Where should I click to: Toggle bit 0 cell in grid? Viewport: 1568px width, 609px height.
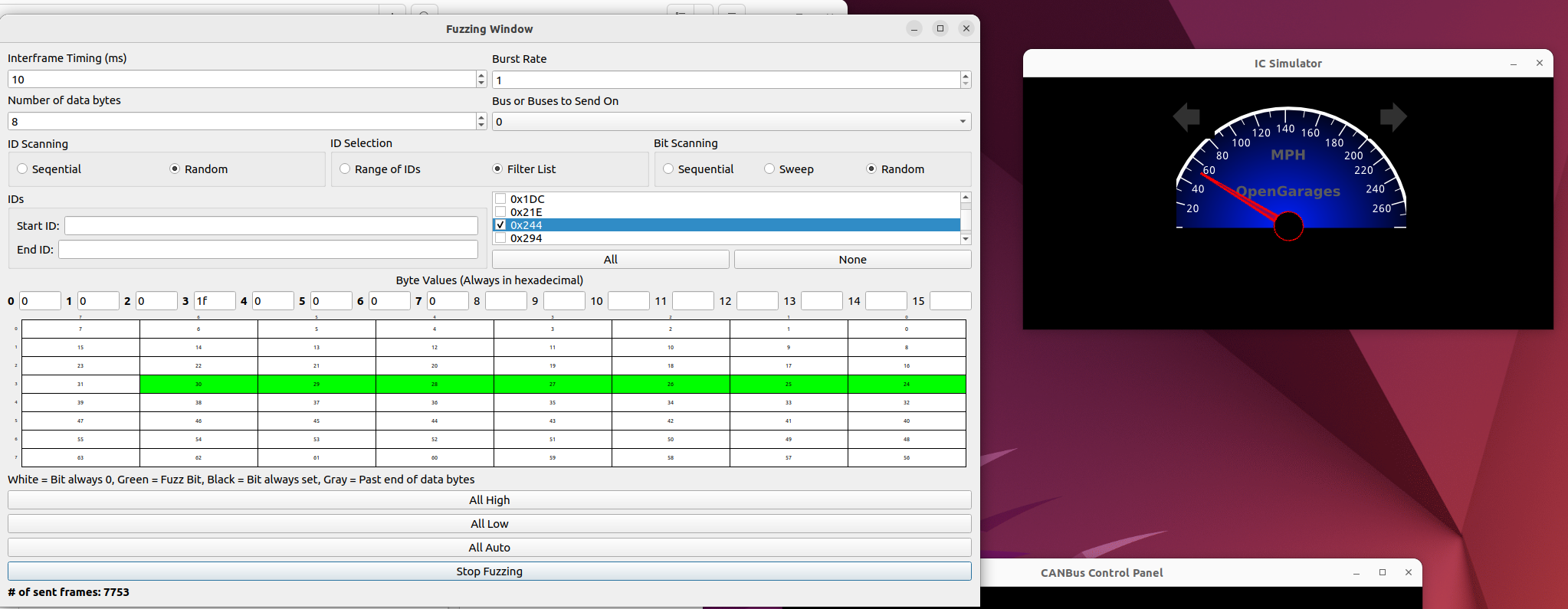pos(907,329)
